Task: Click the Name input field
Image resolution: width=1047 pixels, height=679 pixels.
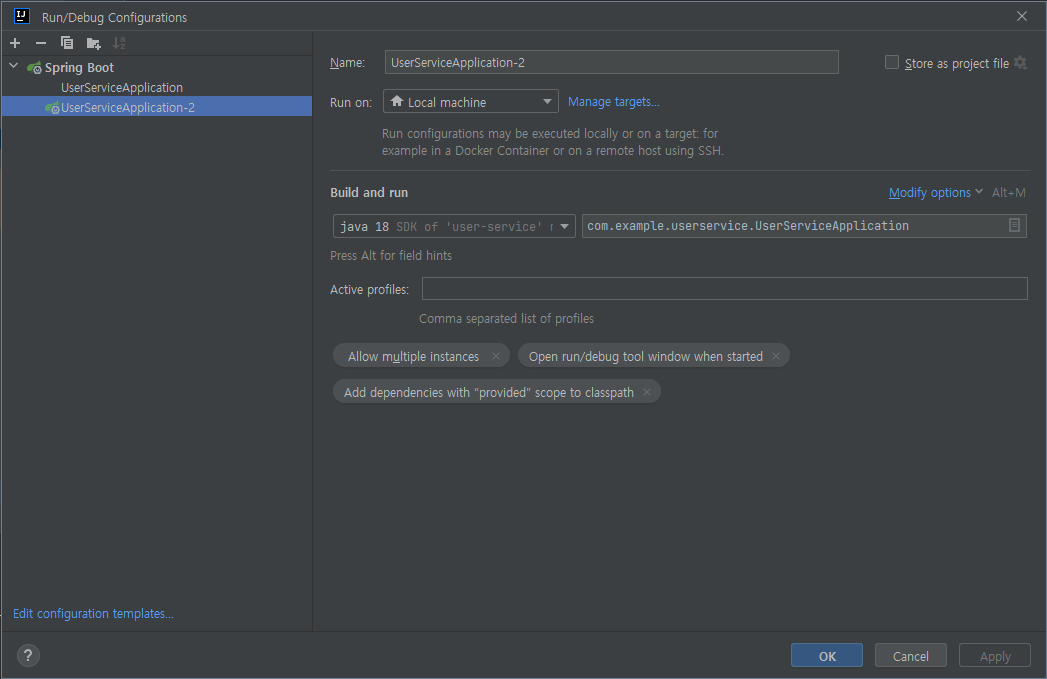Action: tap(611, 63)
